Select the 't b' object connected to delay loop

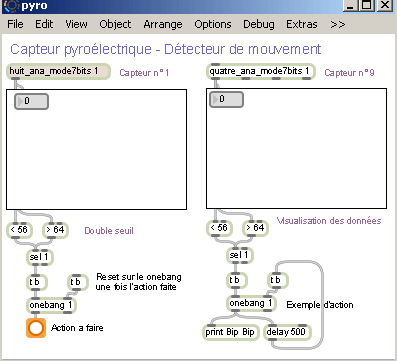pos(278,280)
